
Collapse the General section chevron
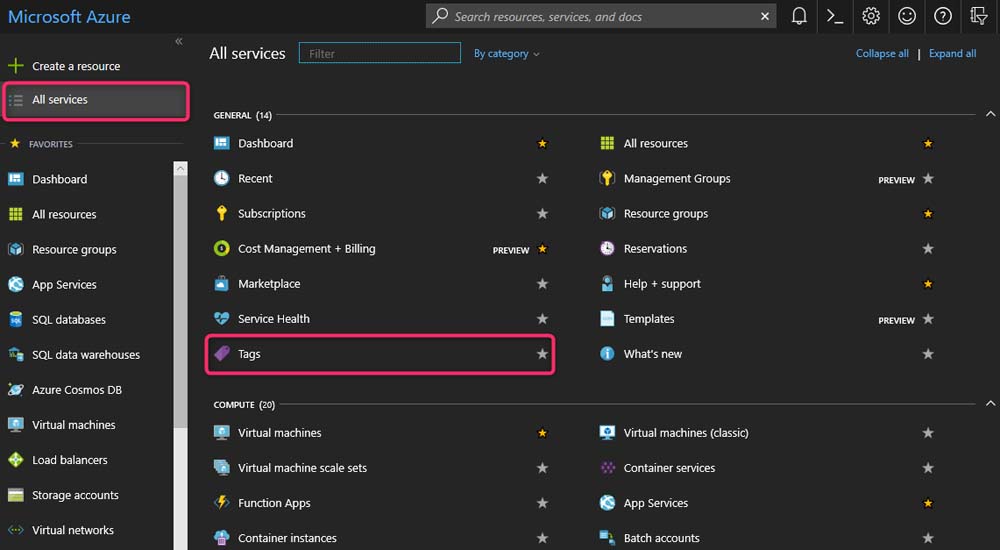click(990, 115)
